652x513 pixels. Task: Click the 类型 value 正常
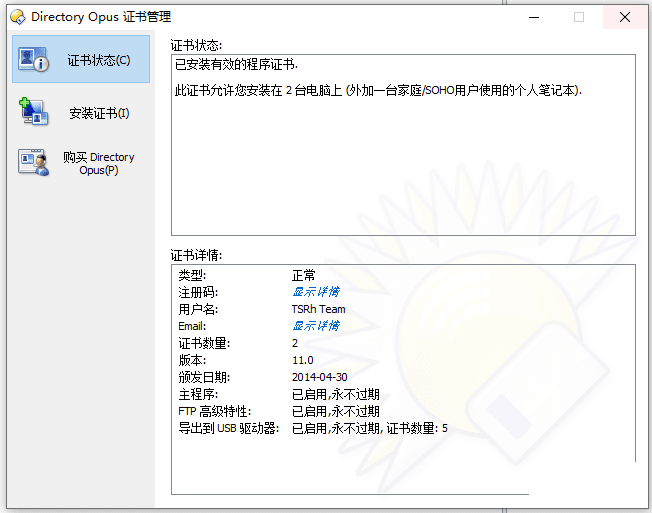point(304,275)
